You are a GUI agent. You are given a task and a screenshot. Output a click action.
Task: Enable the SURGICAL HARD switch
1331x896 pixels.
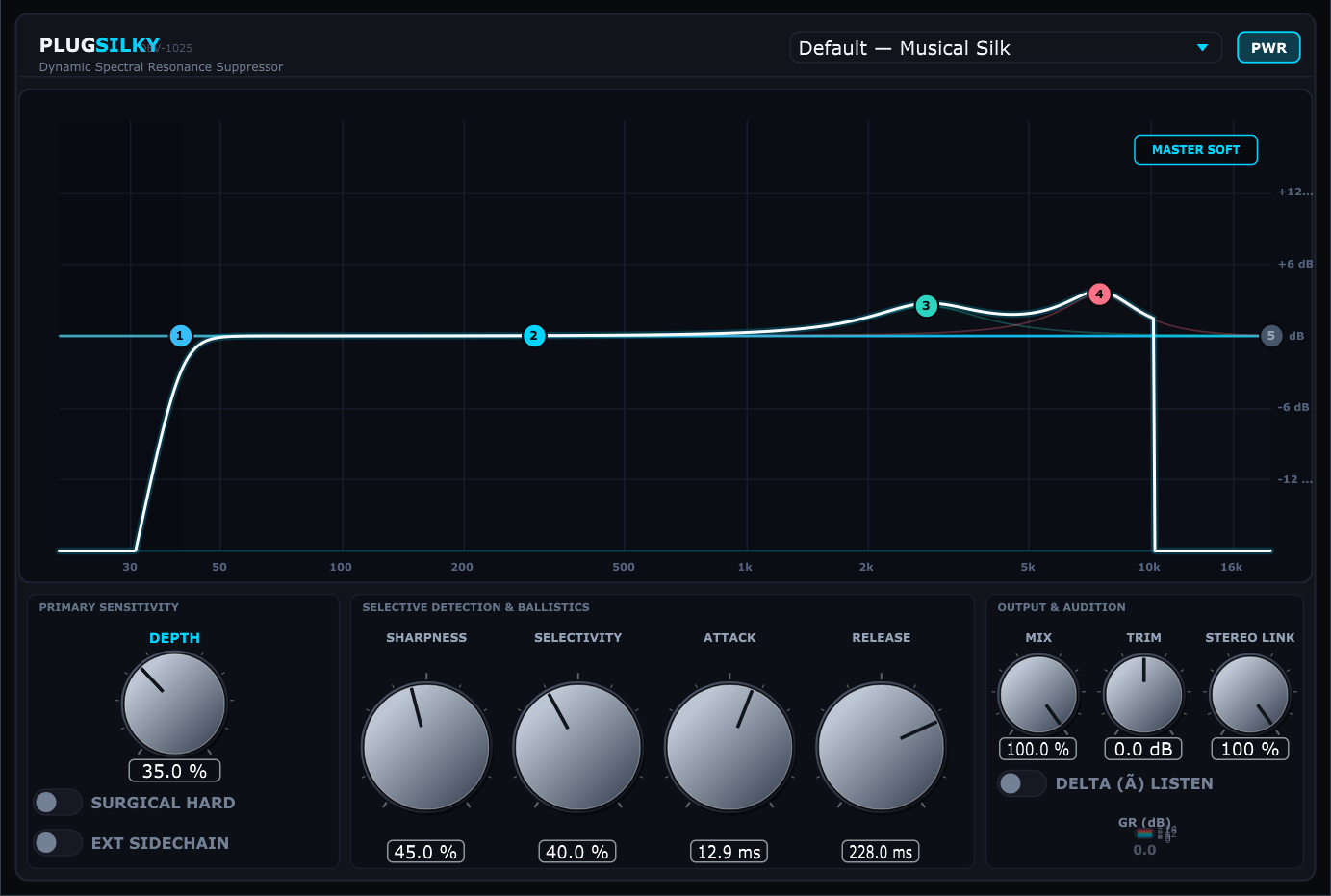click(x=58, y=803)
